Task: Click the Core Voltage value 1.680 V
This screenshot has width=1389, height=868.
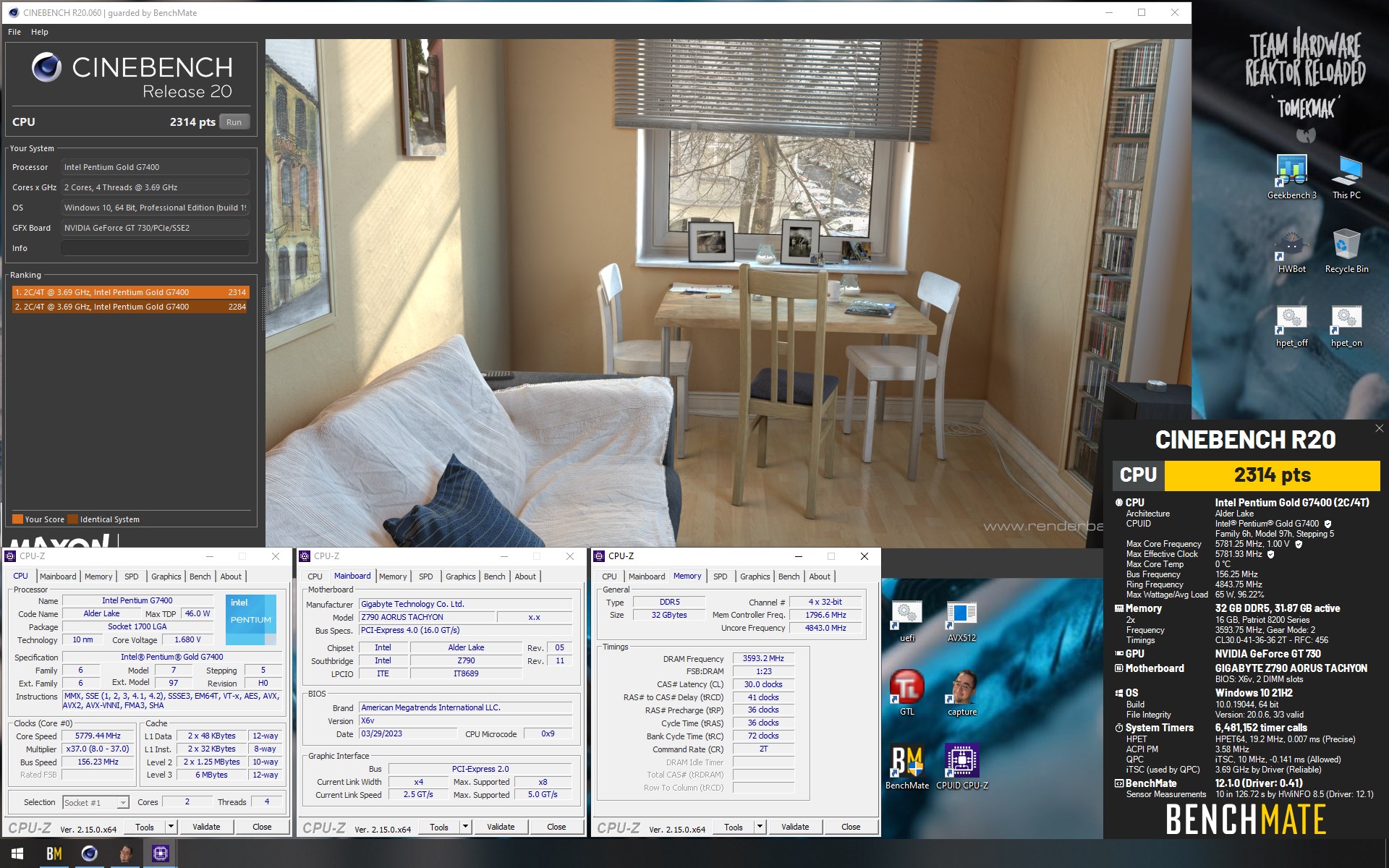Action: click(x=187, y=639)
